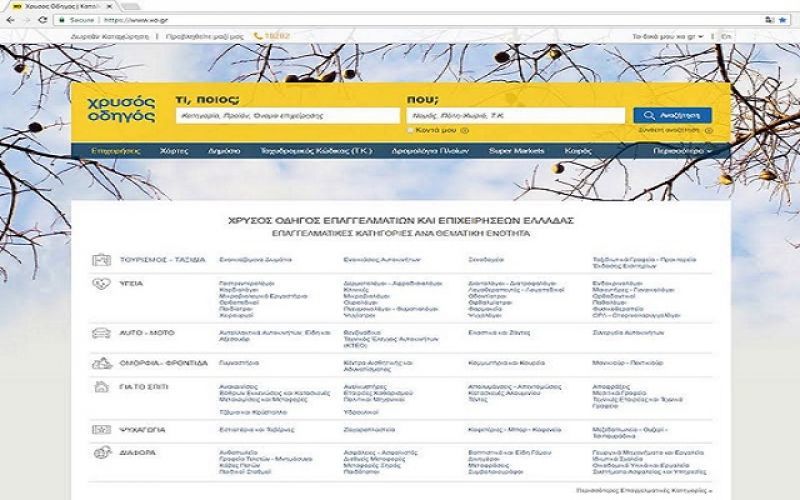
Task: Click the browser forward arrow
Action: (x=27, y=20)
